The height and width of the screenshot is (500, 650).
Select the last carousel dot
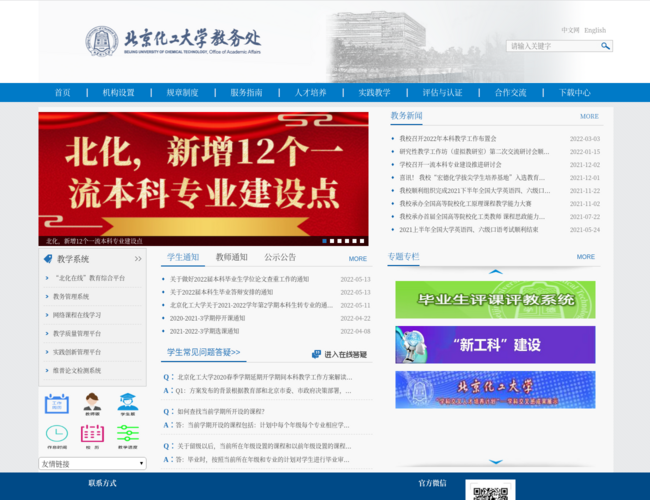coord(362,241)
